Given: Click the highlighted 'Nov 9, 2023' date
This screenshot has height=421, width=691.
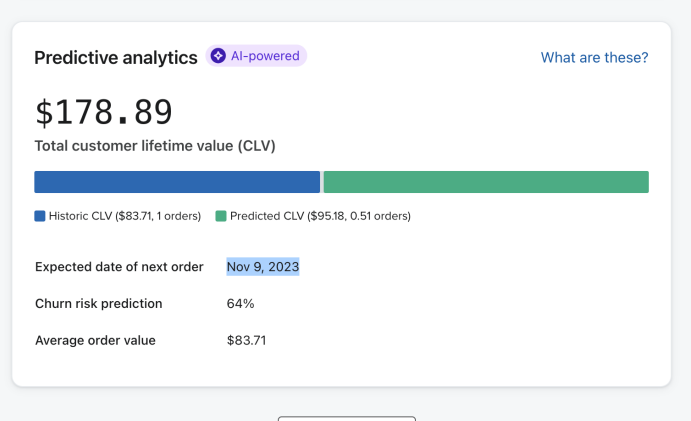Looking at the screenshot, I should tap(263, 267).
